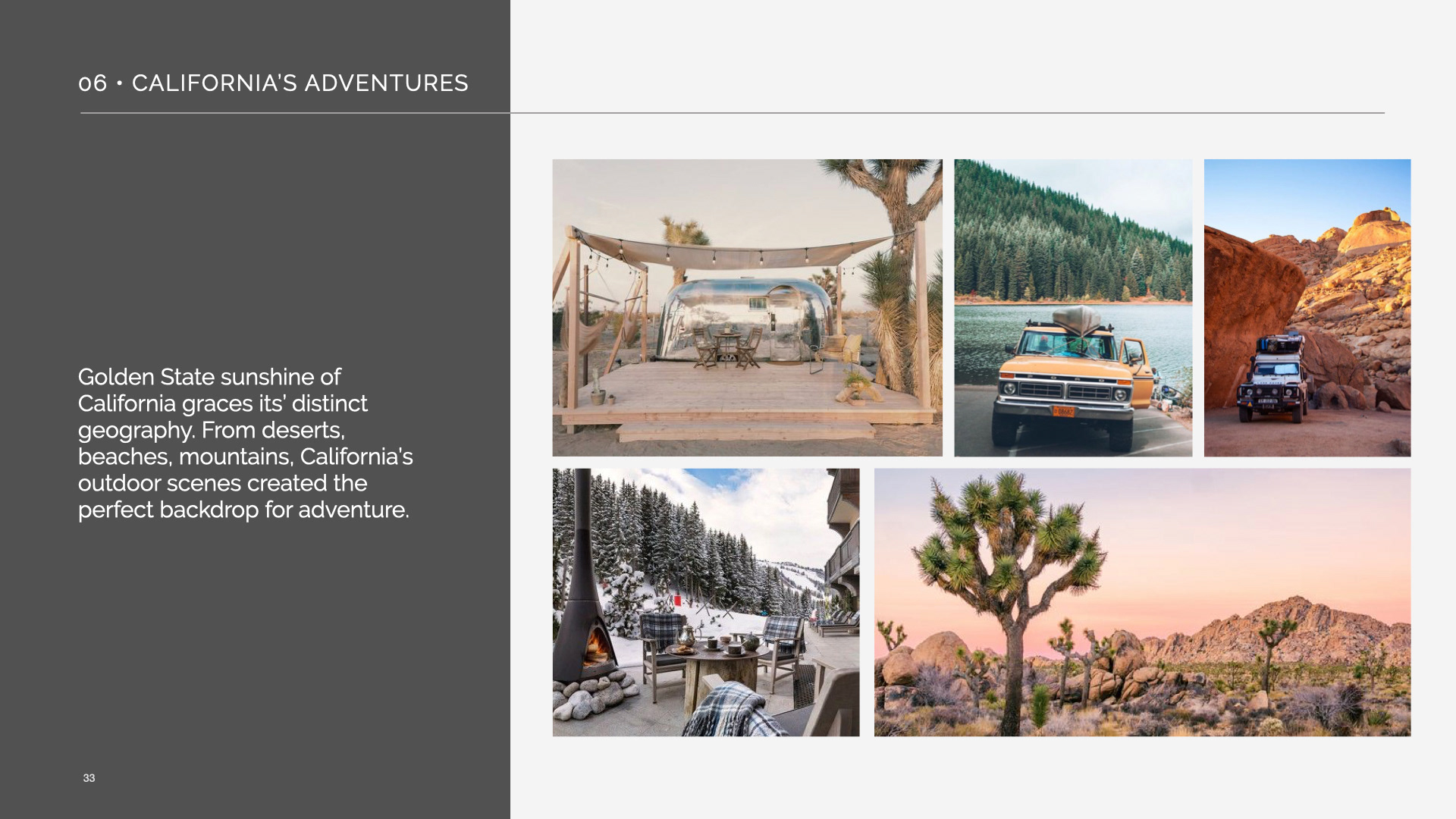The image size is (1456, 819).
Task: Click the California's Adventures heading text
Action: (x=300, y=83)
